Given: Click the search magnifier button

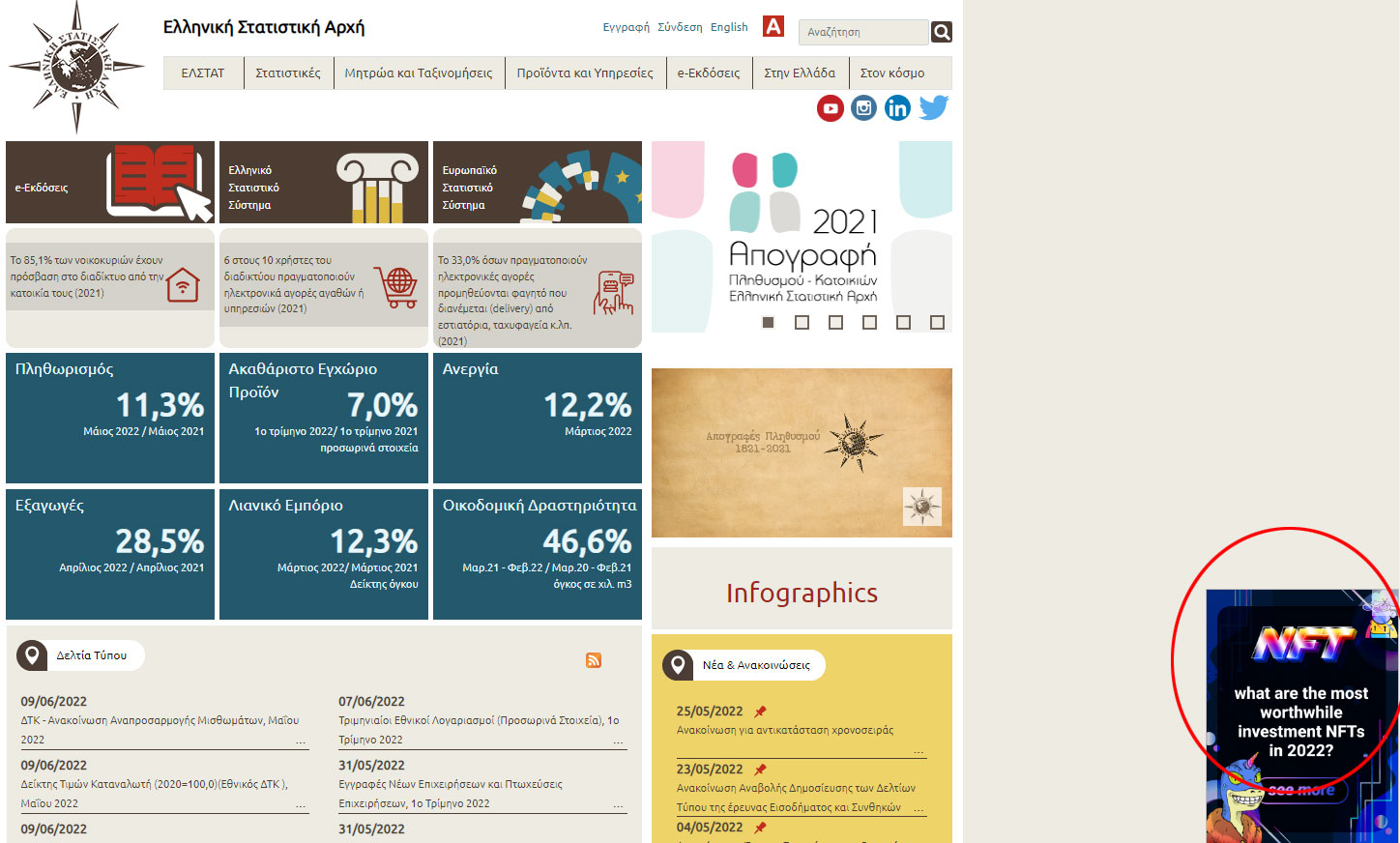Looking at the screenshot, I should click(x=941, y=32).
